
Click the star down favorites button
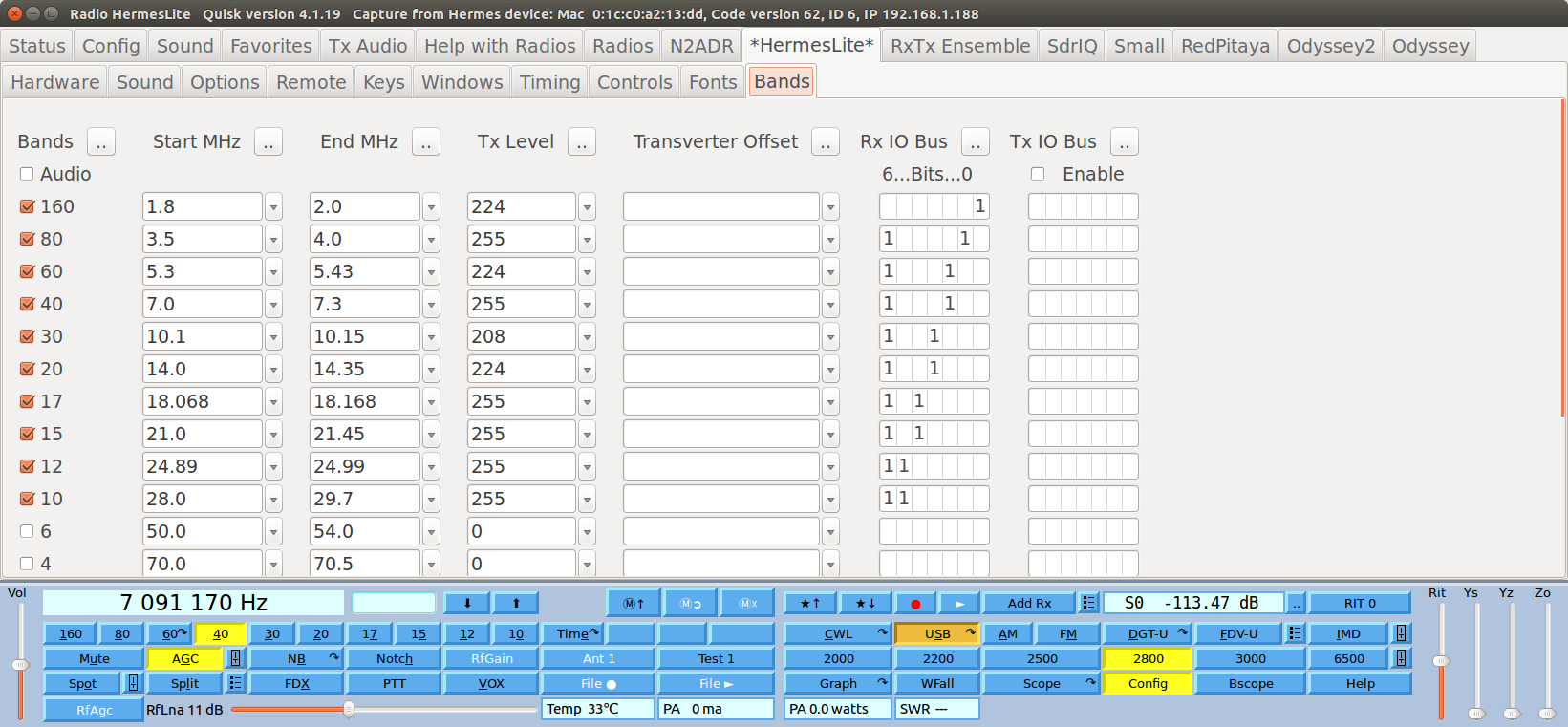pyautogui.click(x=866, y=603)
